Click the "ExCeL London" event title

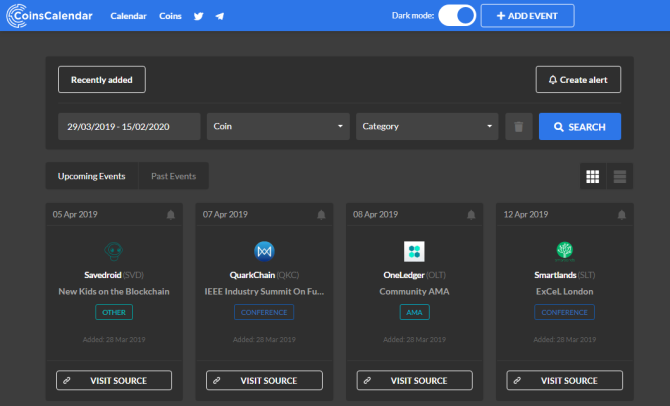point(564,291)
